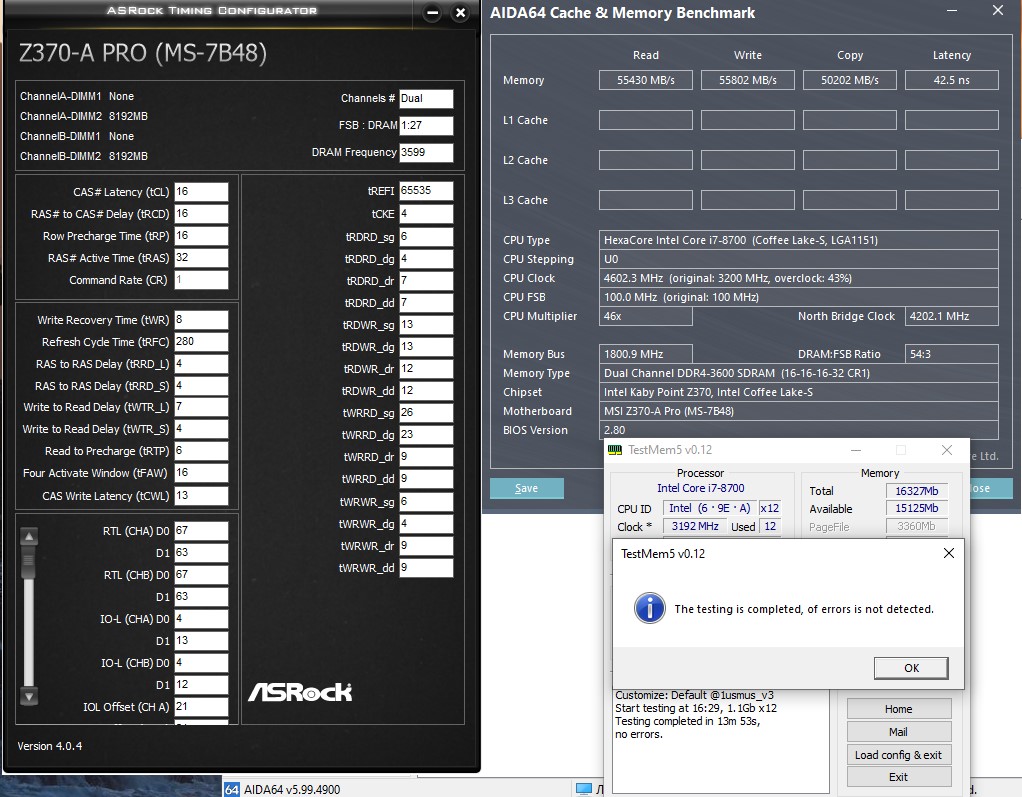1022x797 pixels.
Task: Click the AIDA64 taskbar icon
Action: (231, 789)
